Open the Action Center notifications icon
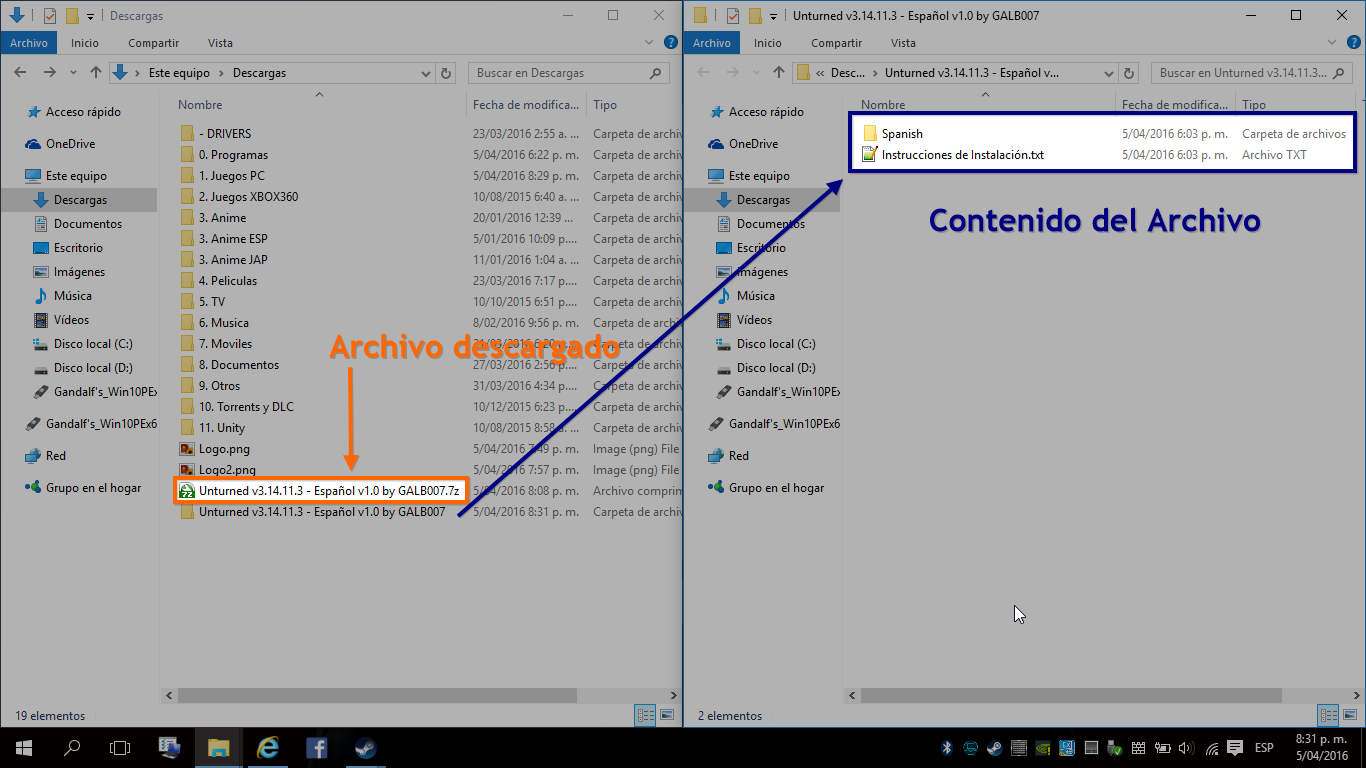Screen dimensions: 1366x768 click(1235, 748)
